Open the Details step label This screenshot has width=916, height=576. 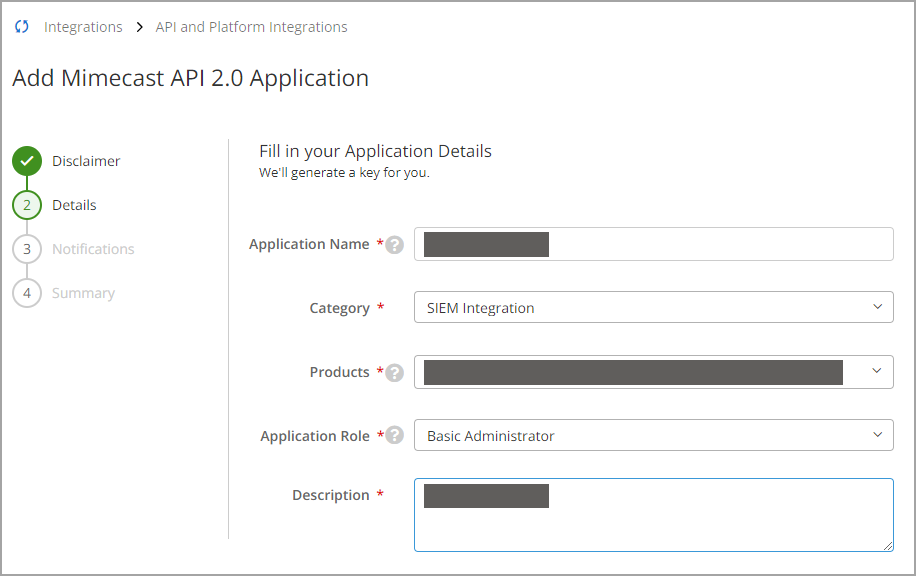click(x=74, y=205)
